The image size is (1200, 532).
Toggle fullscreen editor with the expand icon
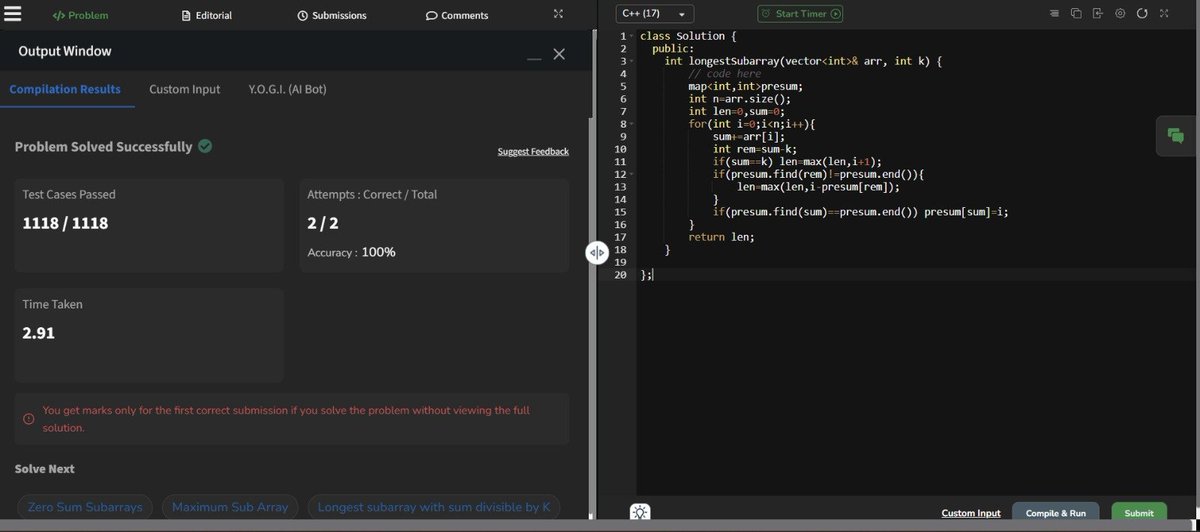1165,14
